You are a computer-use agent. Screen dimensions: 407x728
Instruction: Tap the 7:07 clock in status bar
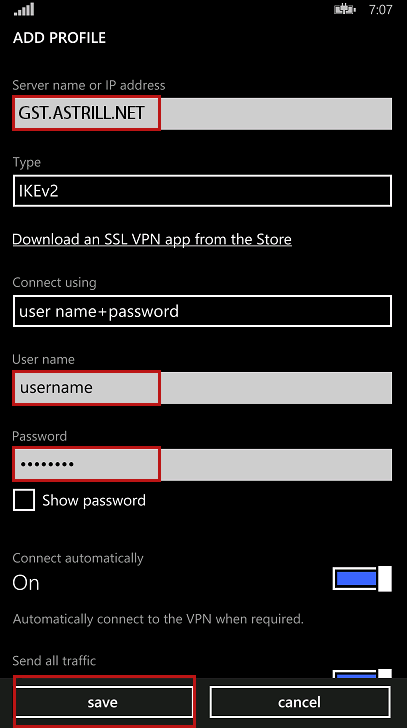tap(381, 10)
